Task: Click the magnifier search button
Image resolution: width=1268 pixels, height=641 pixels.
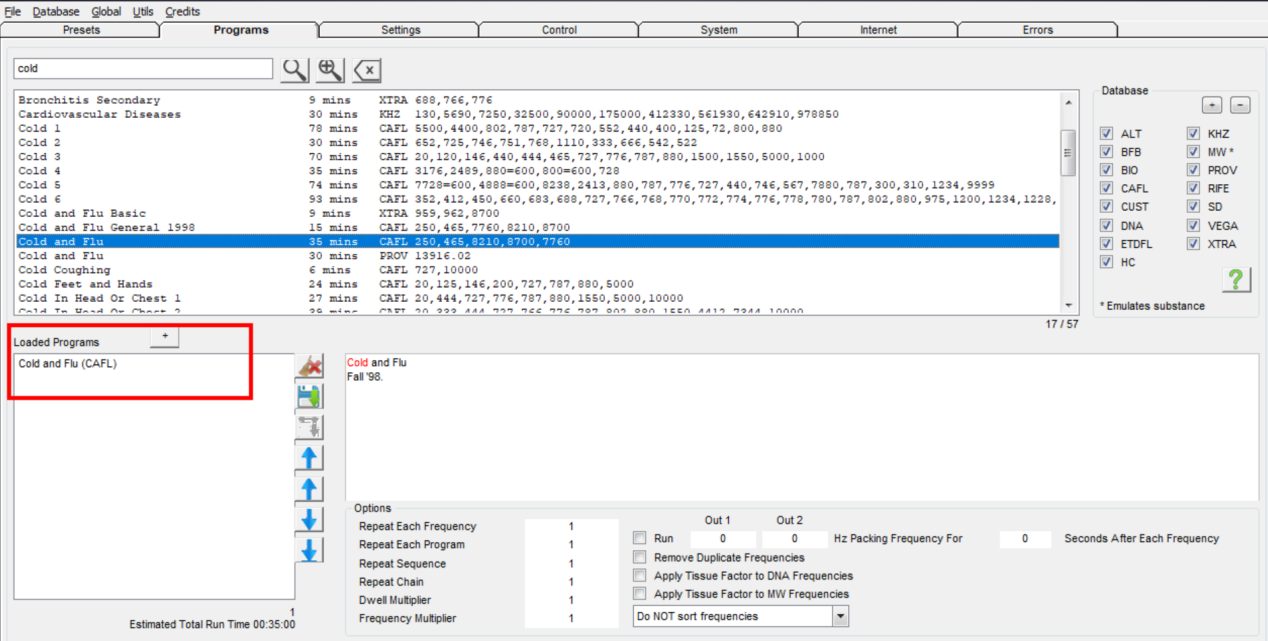Action: (295, 69)
